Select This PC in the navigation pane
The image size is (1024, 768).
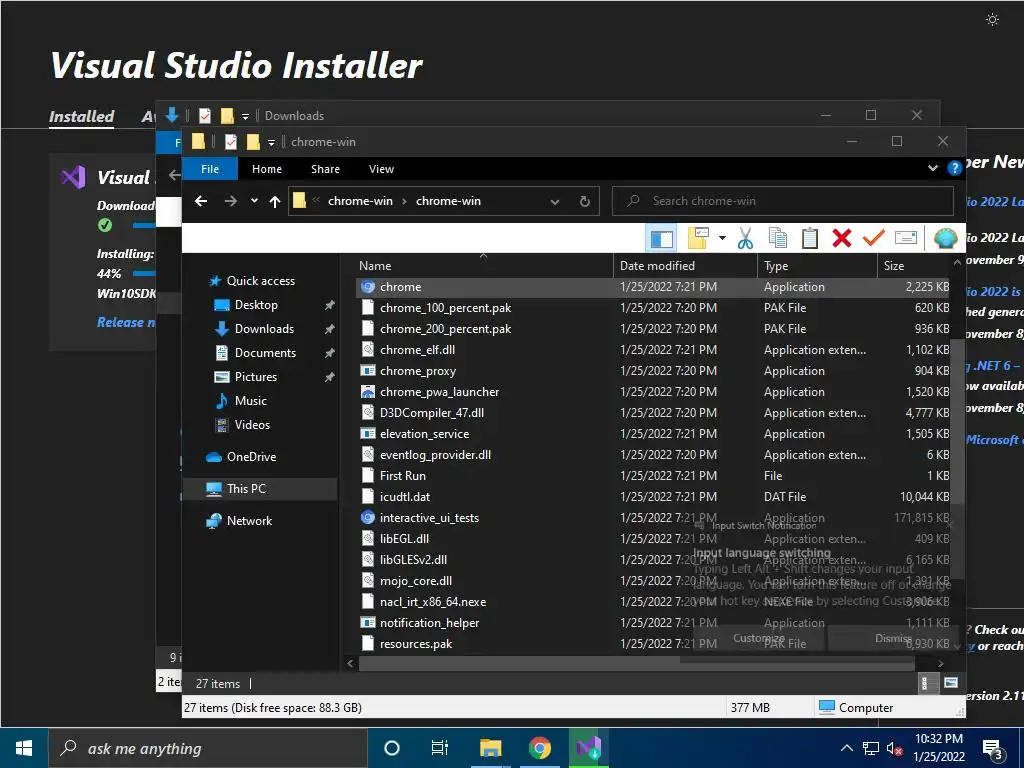(x=260, y=488)
